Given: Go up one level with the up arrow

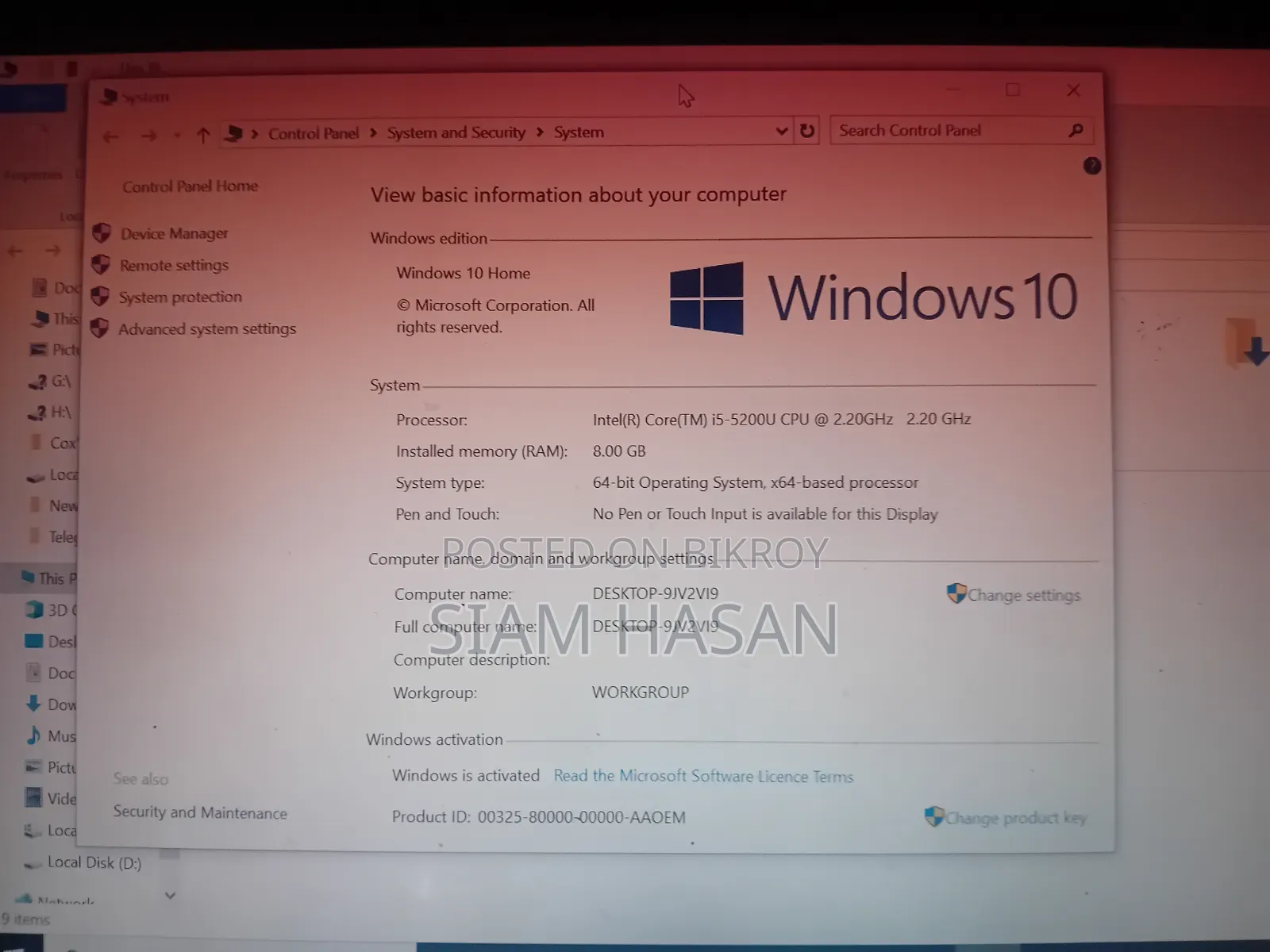Looking at the screenshot, I should click(x=203, y=136).
